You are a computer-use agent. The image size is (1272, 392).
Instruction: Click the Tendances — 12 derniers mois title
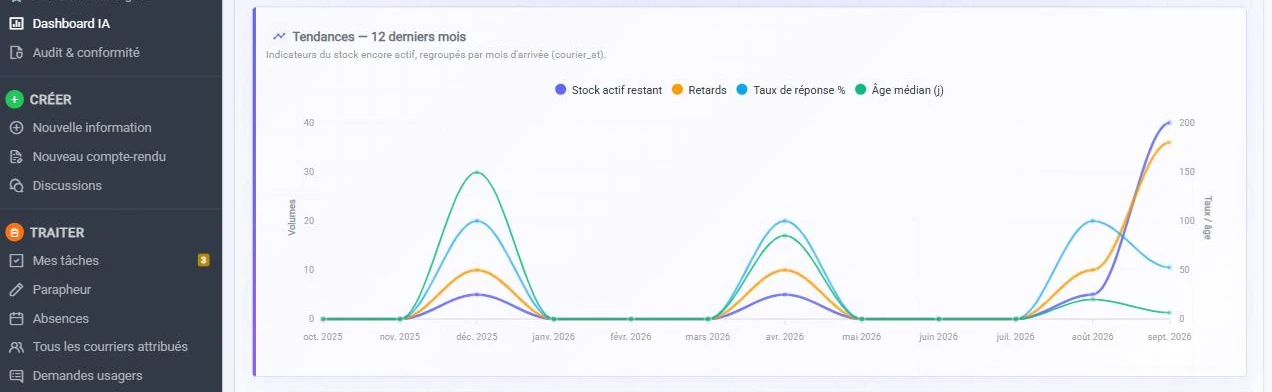pyautogui.click(x=379, y=37)
